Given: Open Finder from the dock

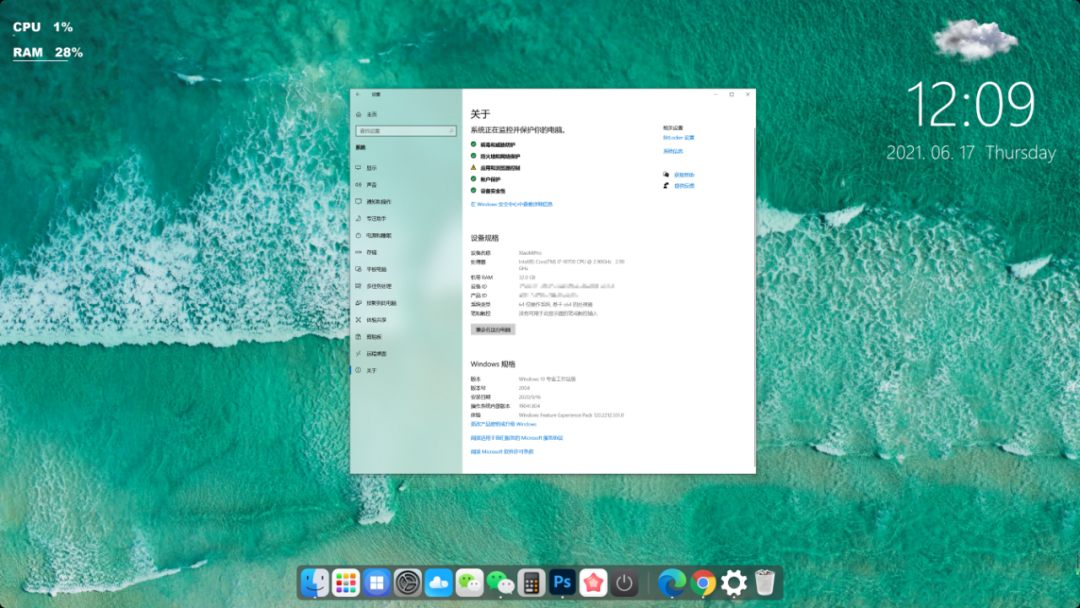Looking at the screenshot, I should click(314, 583).
